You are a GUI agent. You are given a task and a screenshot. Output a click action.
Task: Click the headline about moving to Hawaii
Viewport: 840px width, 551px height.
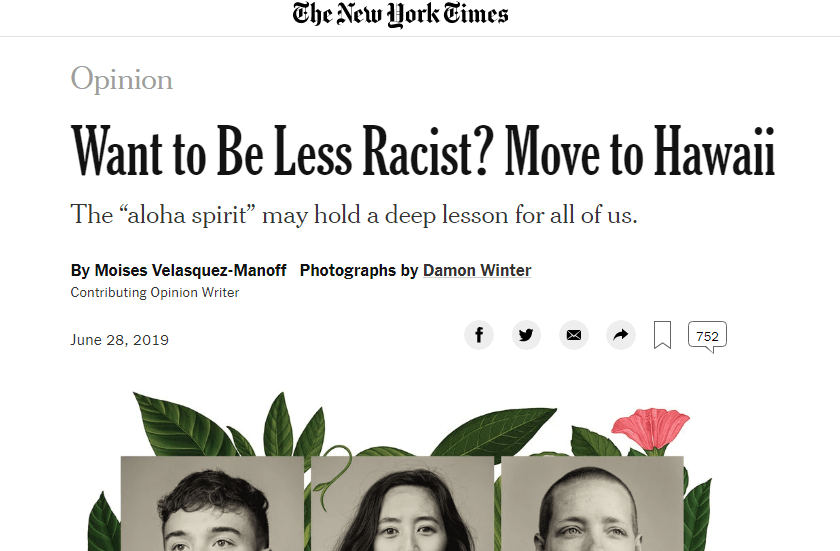(423, 152)
